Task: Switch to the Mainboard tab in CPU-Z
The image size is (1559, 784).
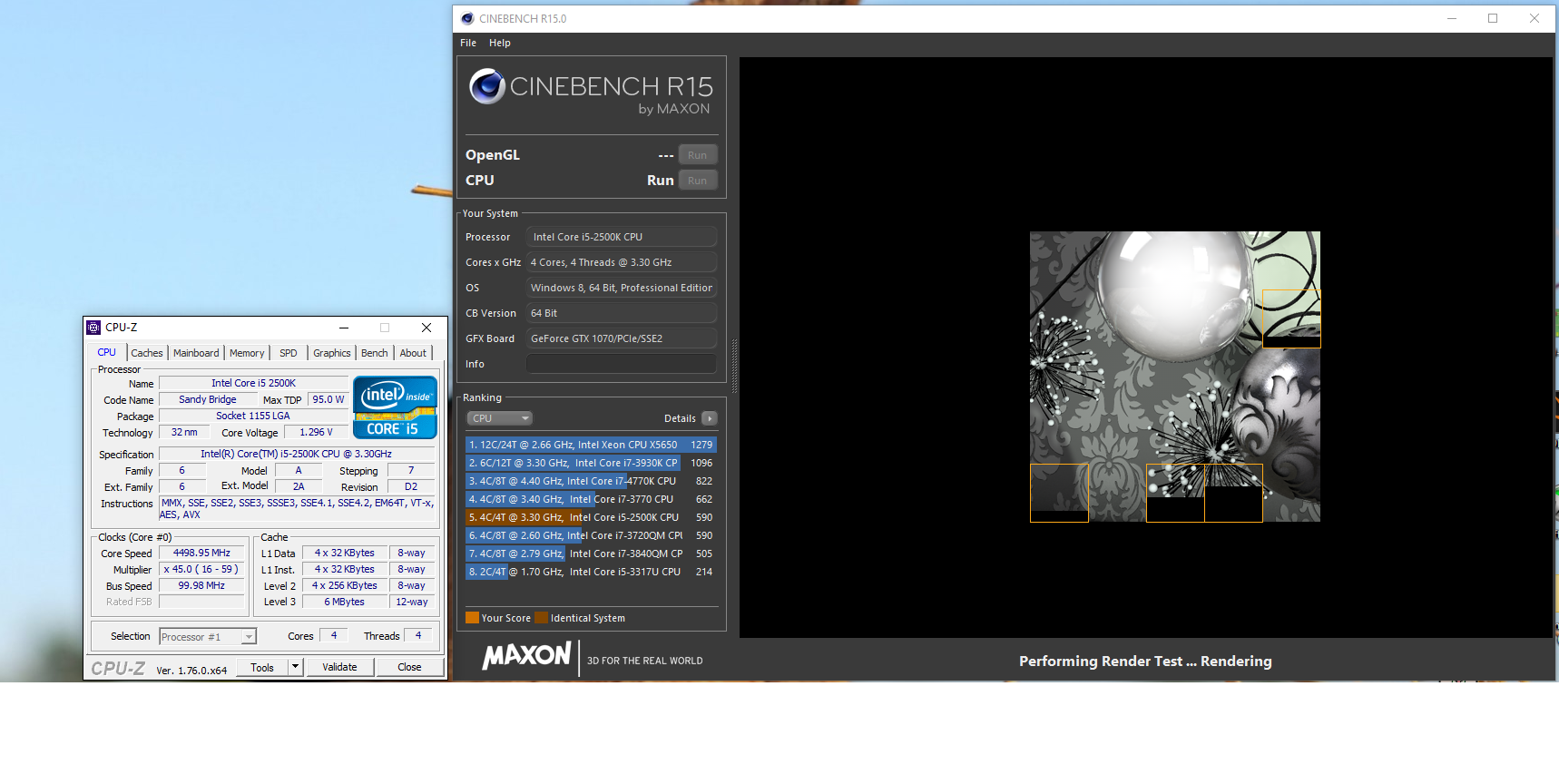Action: pyautogui.click(x=196, y=353)
